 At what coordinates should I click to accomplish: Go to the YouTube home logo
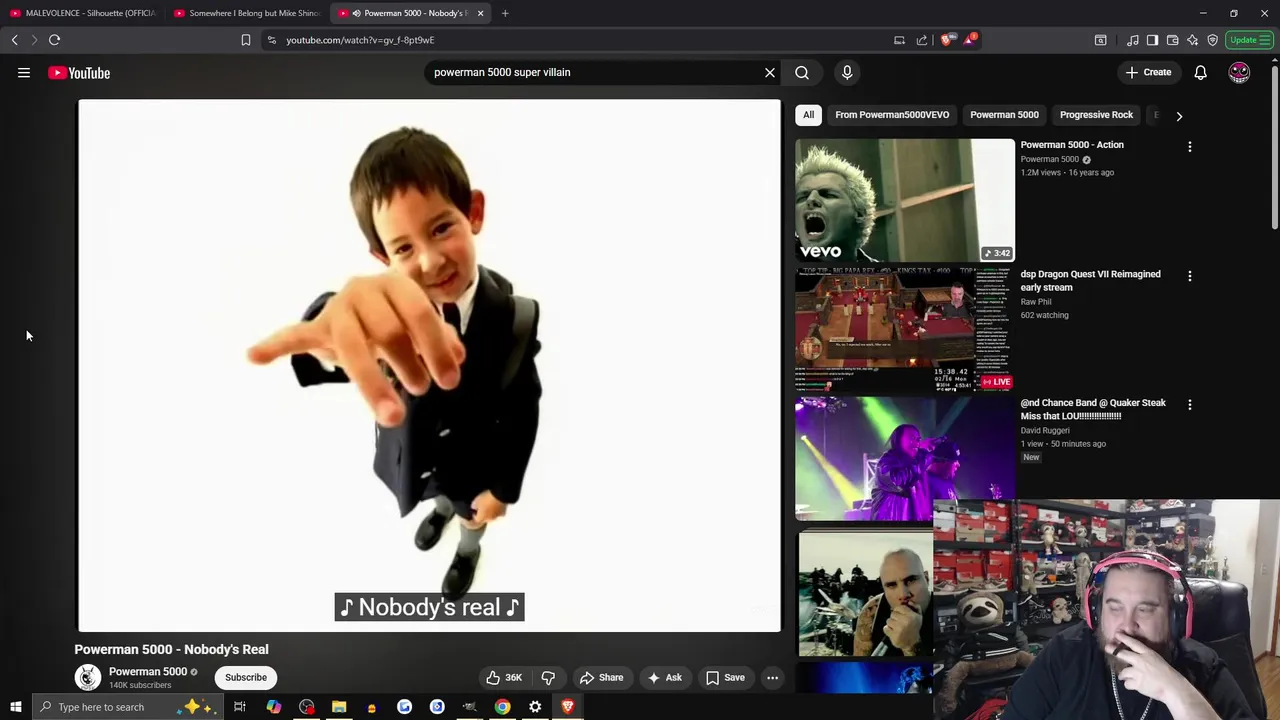click(x=79, y=72)
